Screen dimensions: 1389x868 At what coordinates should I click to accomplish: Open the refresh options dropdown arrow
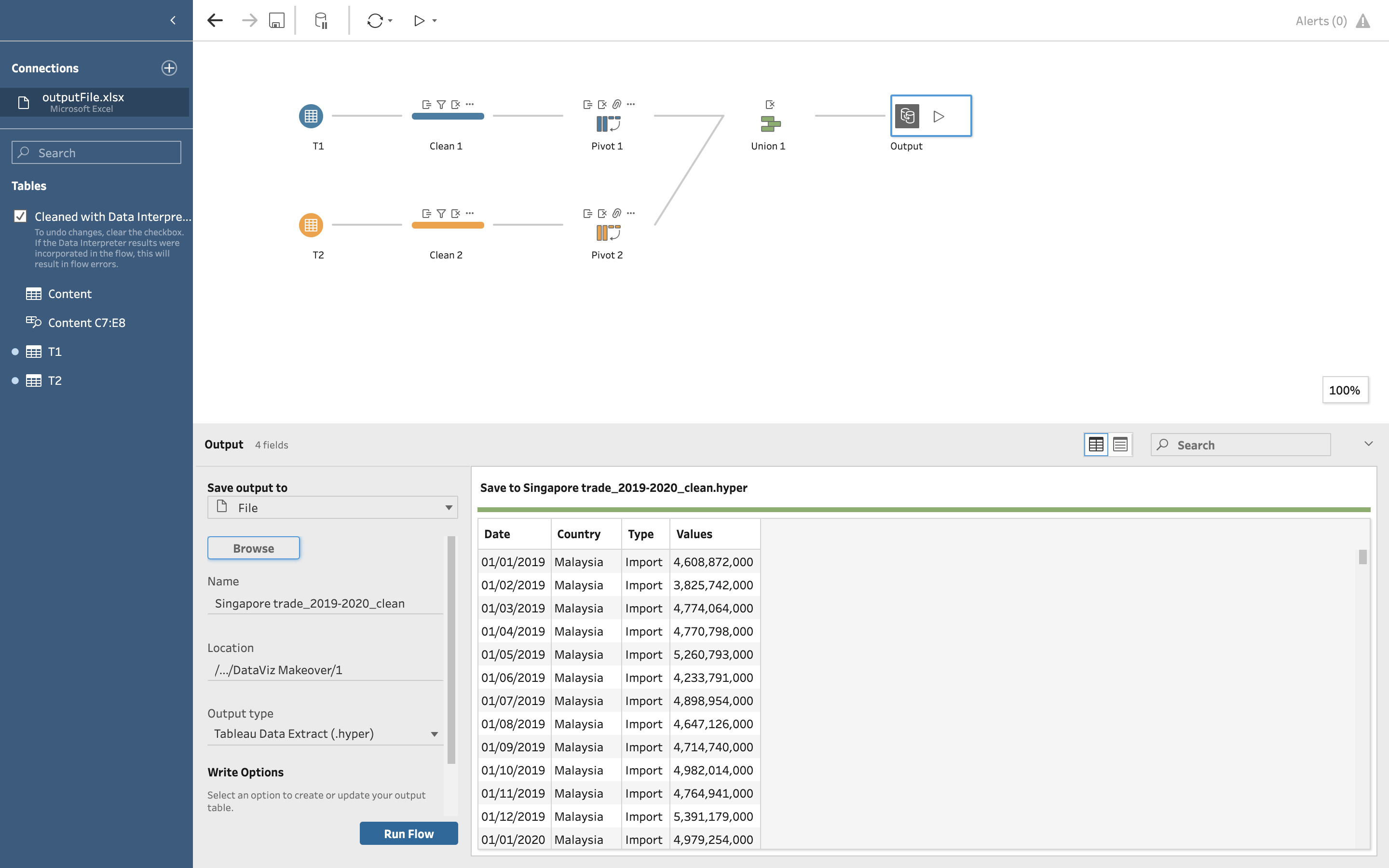(x=390, y=21)
